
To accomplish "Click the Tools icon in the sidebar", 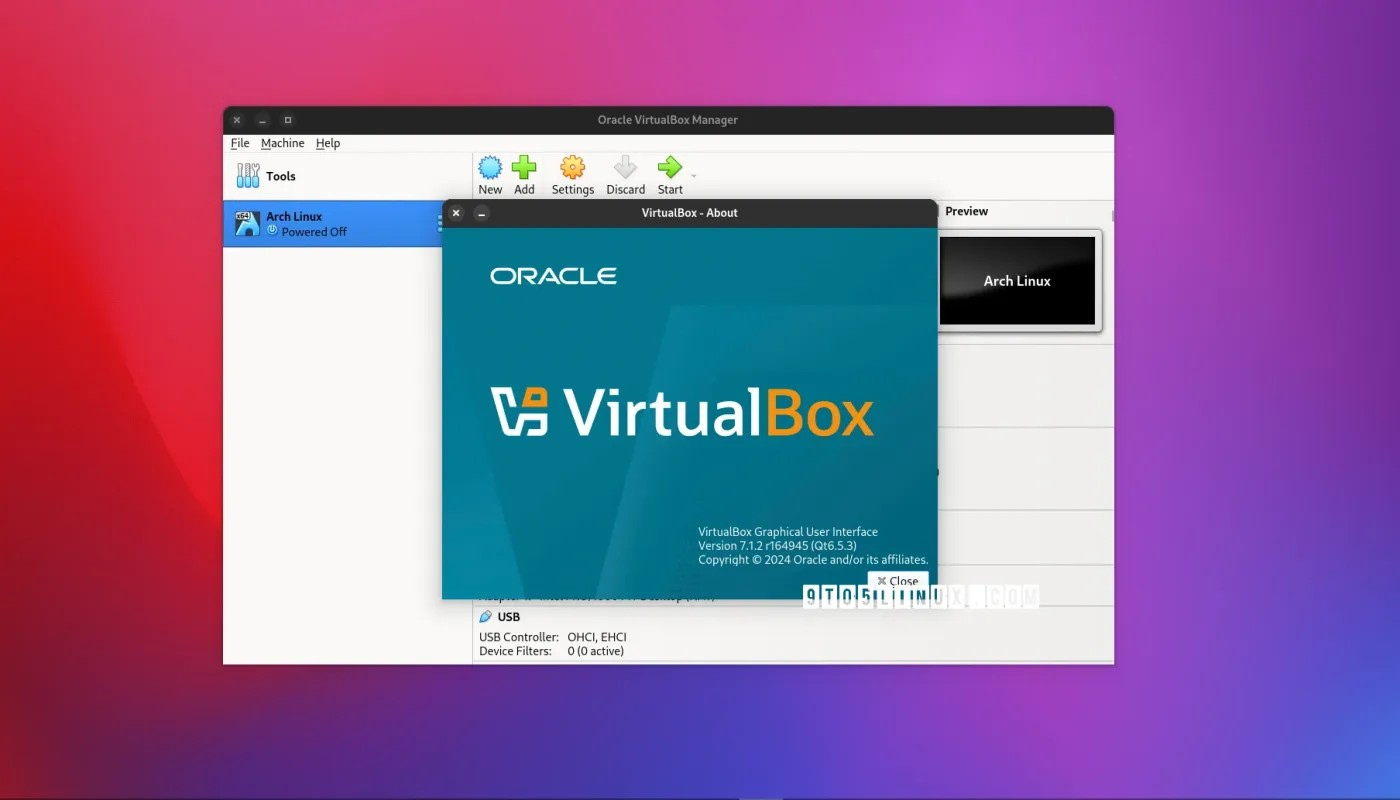I will (x=248, y=176).
